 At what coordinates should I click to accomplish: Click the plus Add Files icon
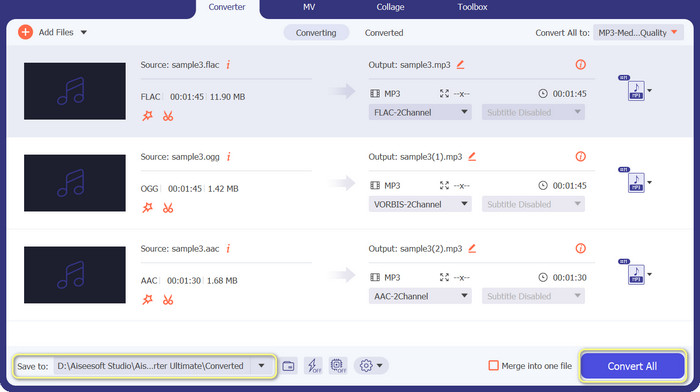25,32
